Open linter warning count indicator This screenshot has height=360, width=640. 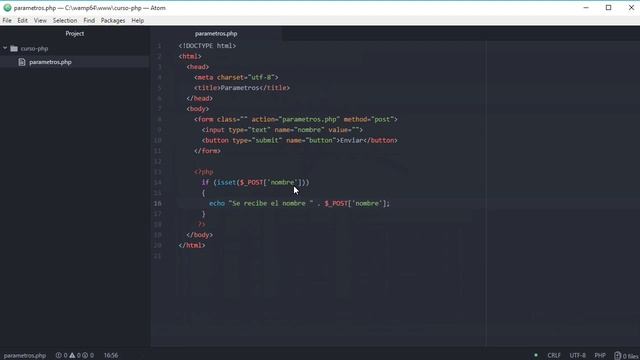tap(75, 356)
